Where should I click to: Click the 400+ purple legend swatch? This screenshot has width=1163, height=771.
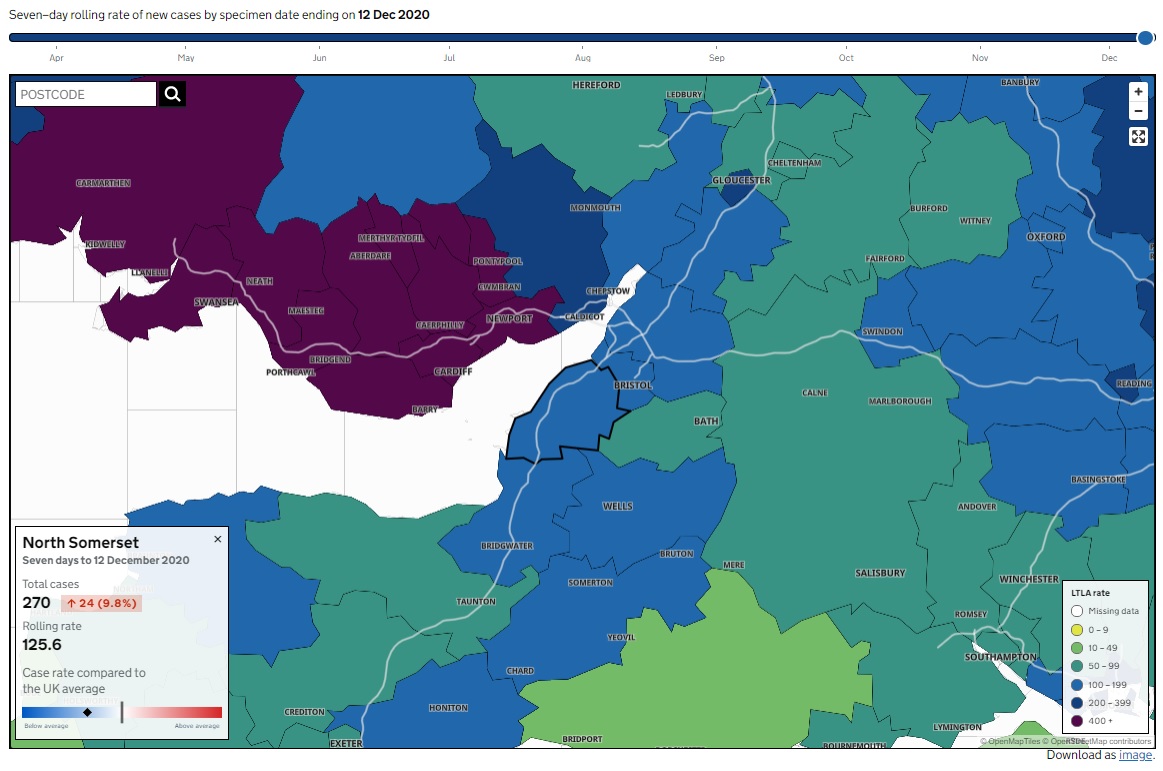1077,720
